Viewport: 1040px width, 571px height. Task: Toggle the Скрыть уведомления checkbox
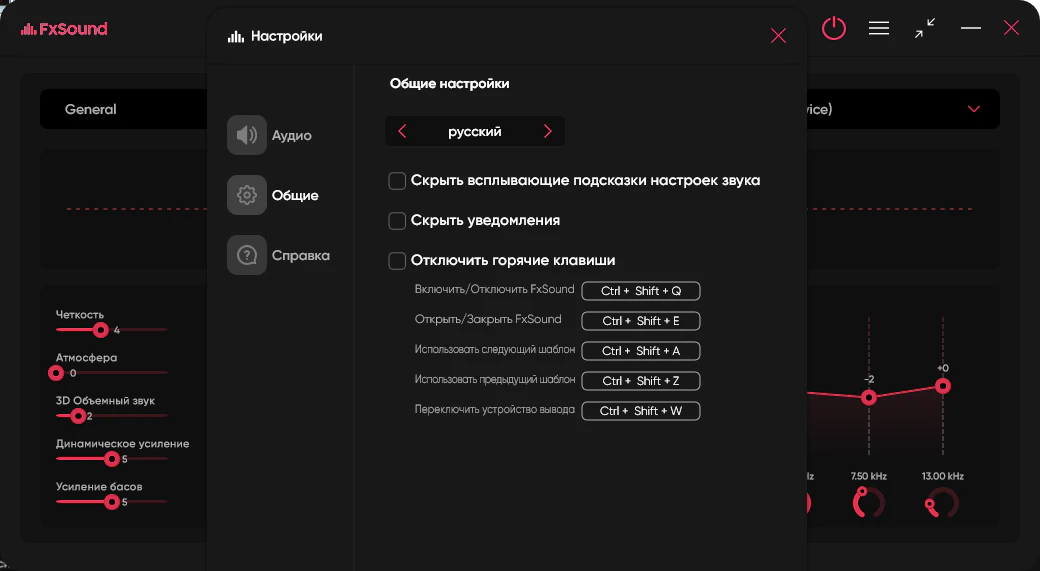tap(397, 221)
